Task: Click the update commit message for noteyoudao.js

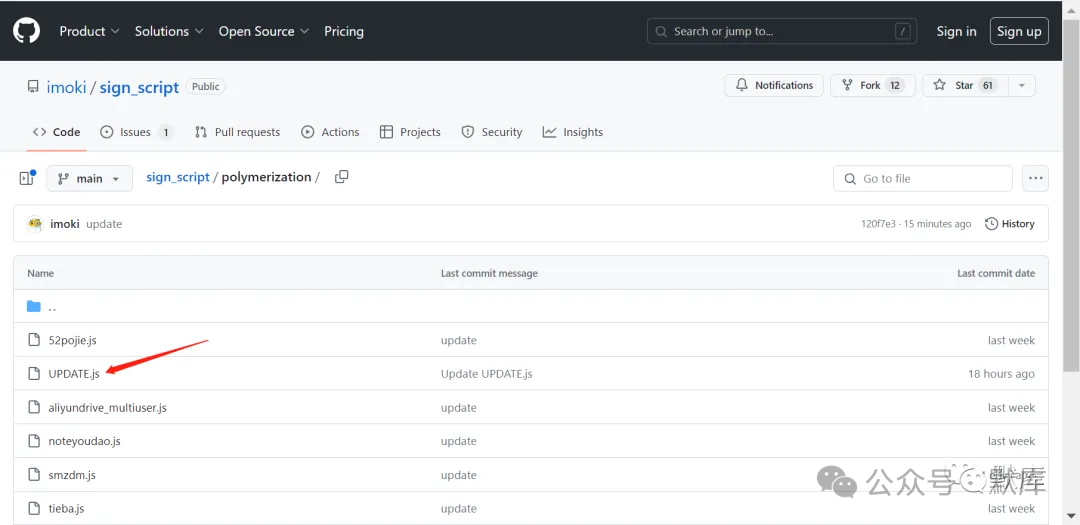Action: coord(459,441)
